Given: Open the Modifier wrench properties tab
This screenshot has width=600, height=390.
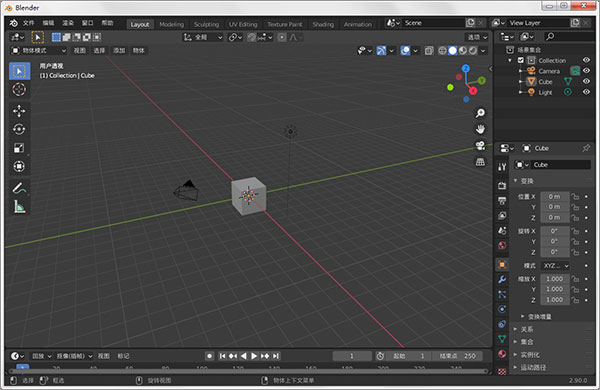Looking at the screenshot, I should (x=502, y=279).
